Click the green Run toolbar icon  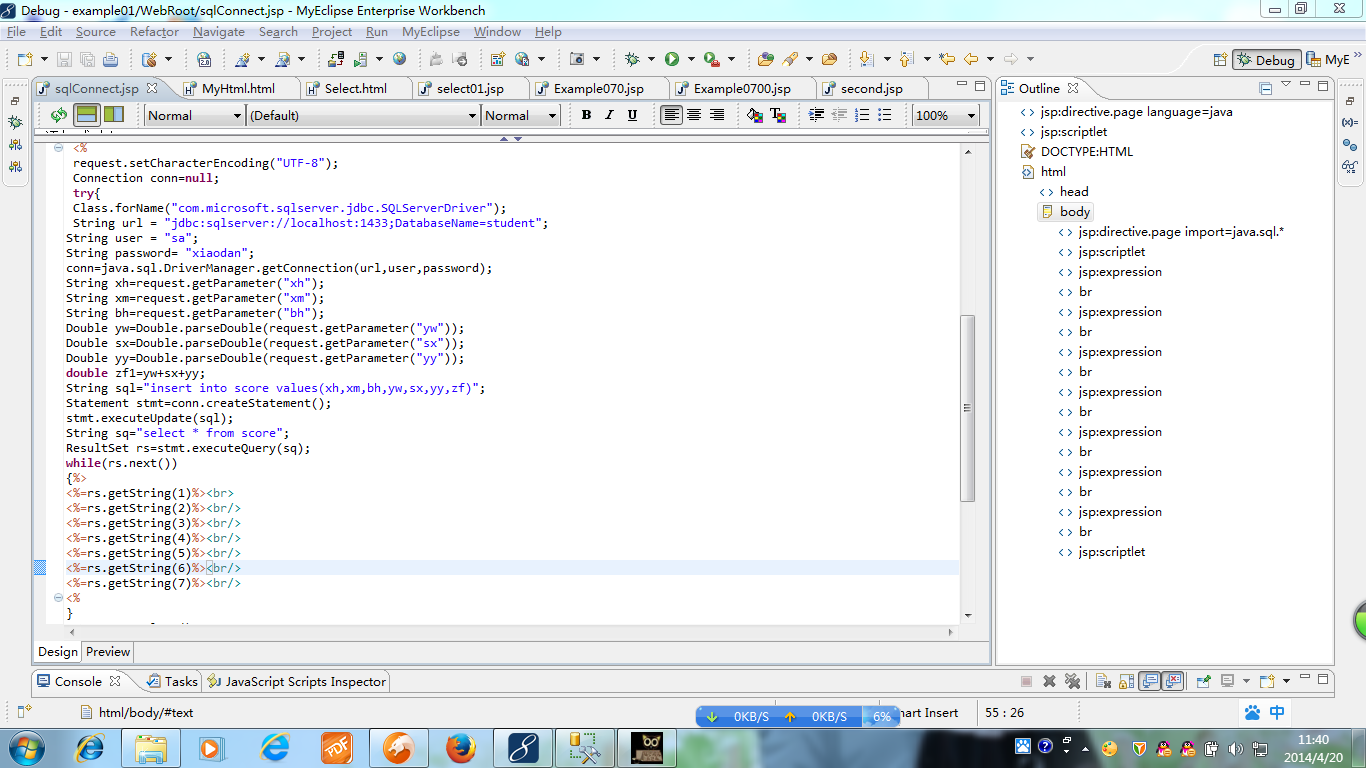(x=672, y=59)
